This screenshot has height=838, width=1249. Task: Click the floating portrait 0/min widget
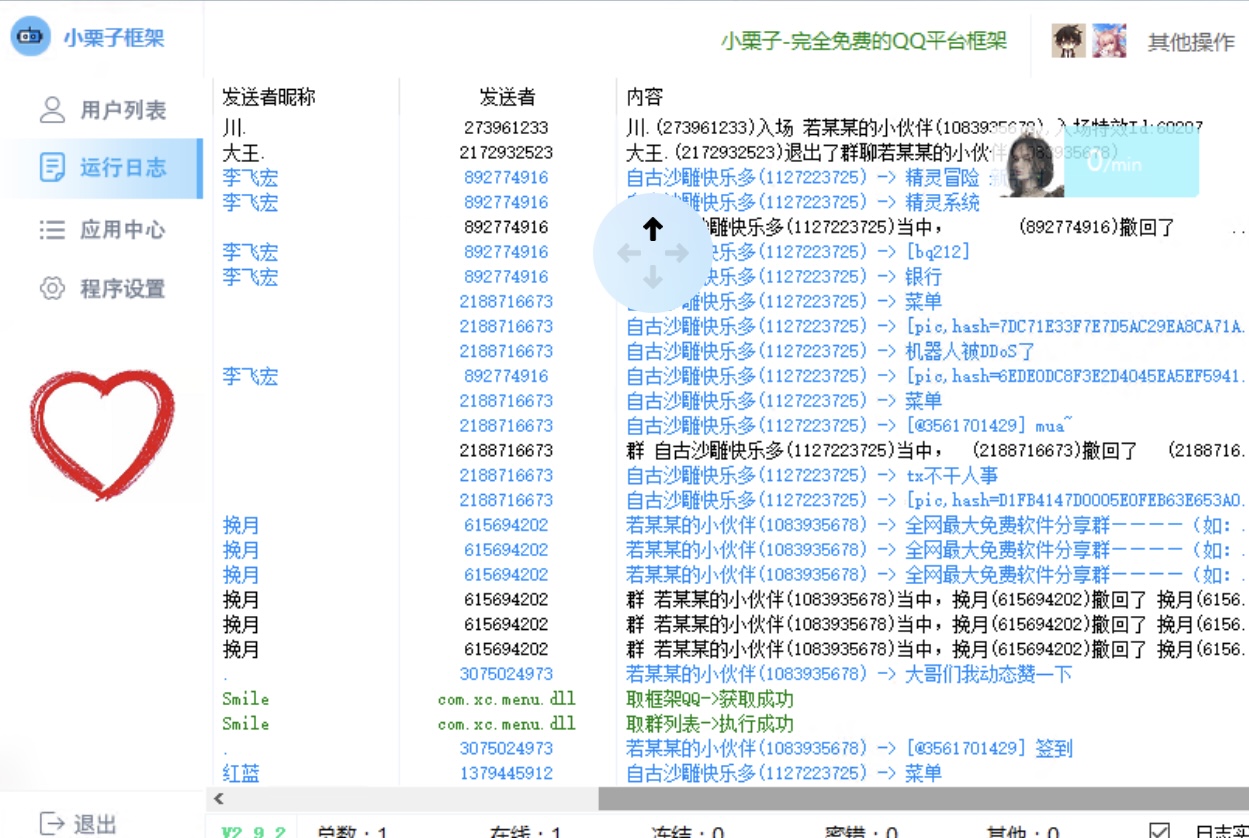click(1098, 162)
